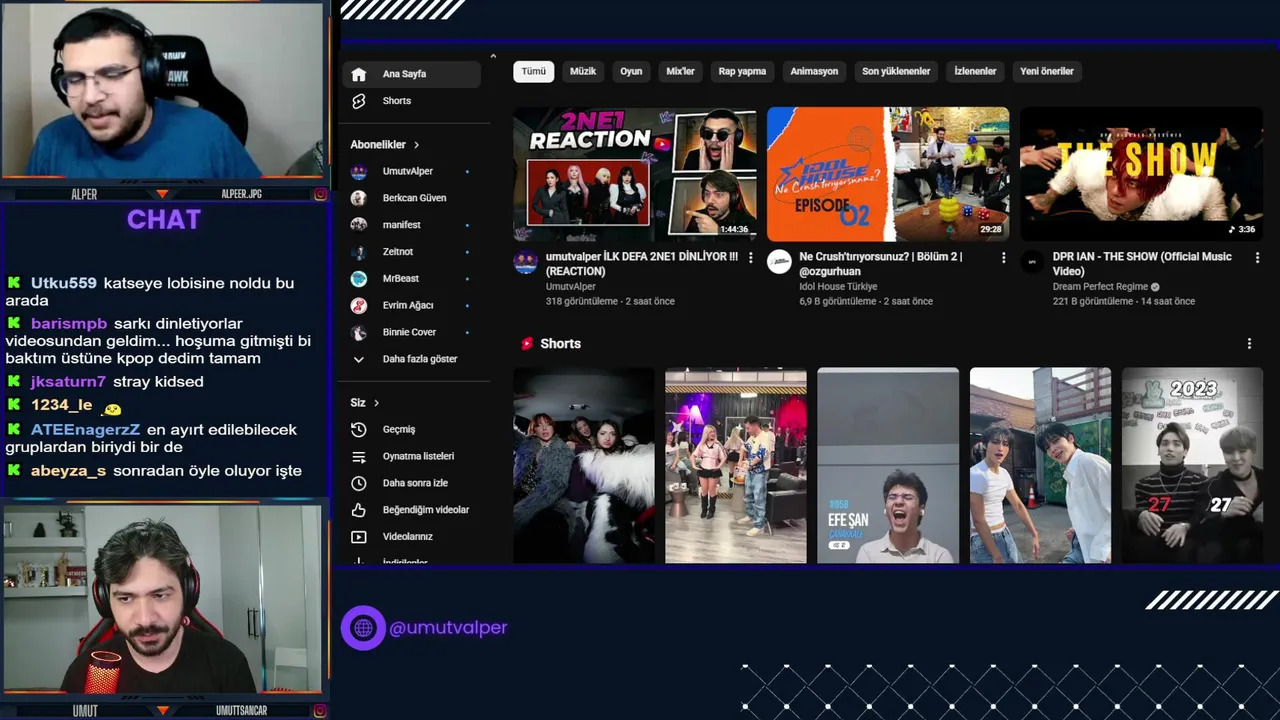Open Idol House Türkiye channel link
This screenshot has height=720, width=1280.
[838, 287]
